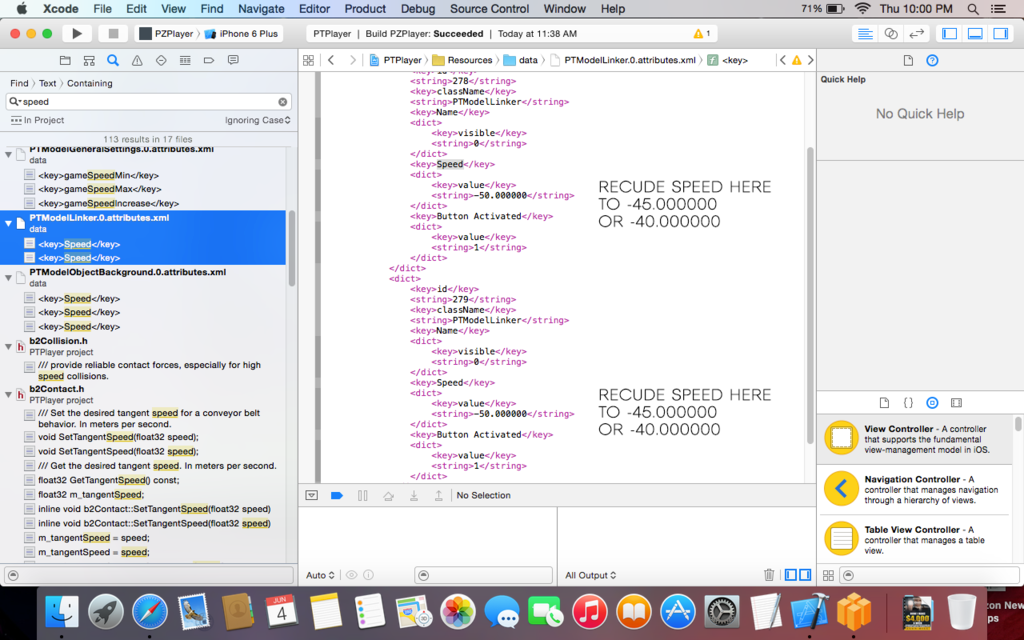Open the Product menu
The height and width of the screenshot is (640, 1024).
[365, 9]
